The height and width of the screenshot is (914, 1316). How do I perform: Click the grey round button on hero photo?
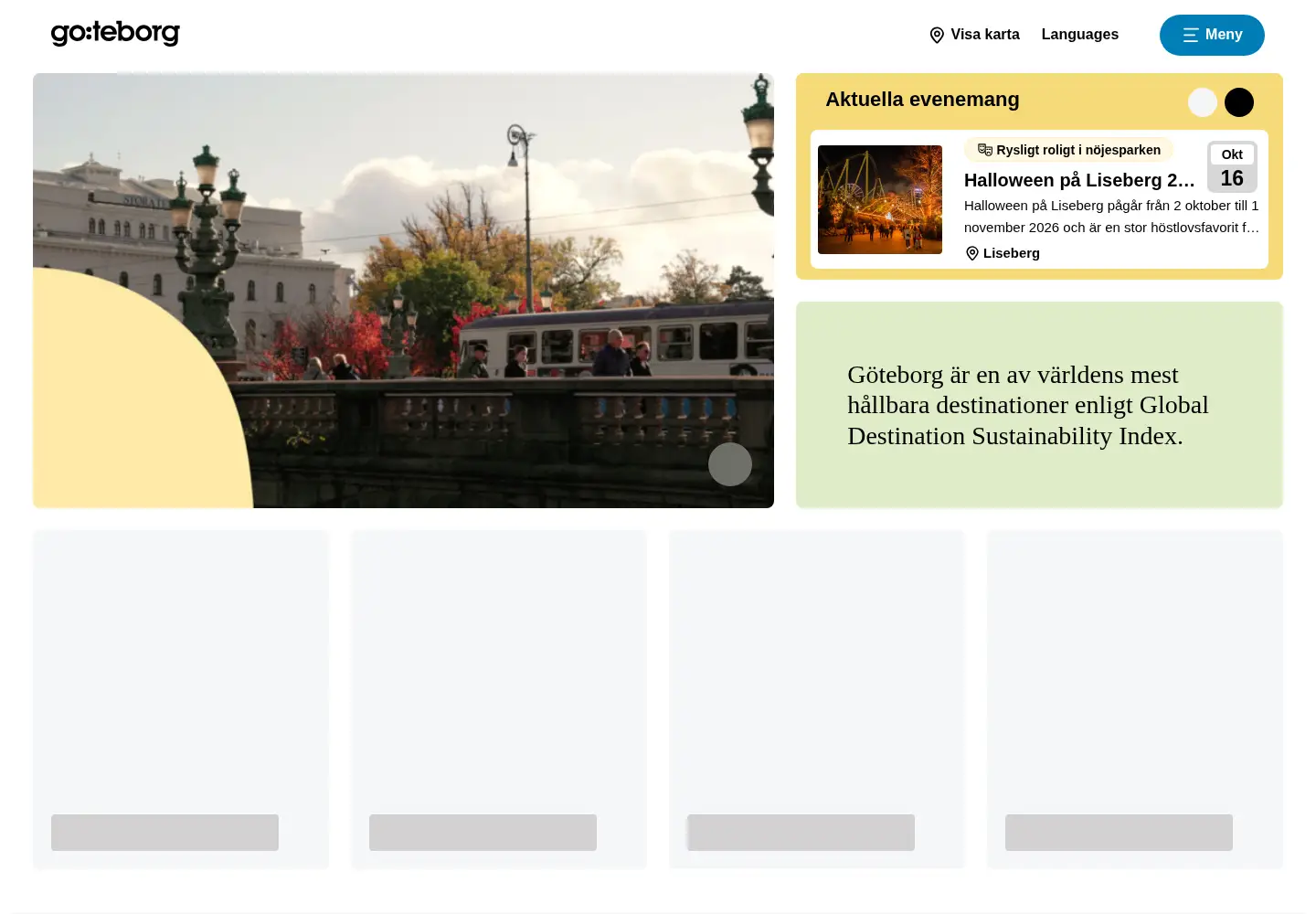(730, 464)
